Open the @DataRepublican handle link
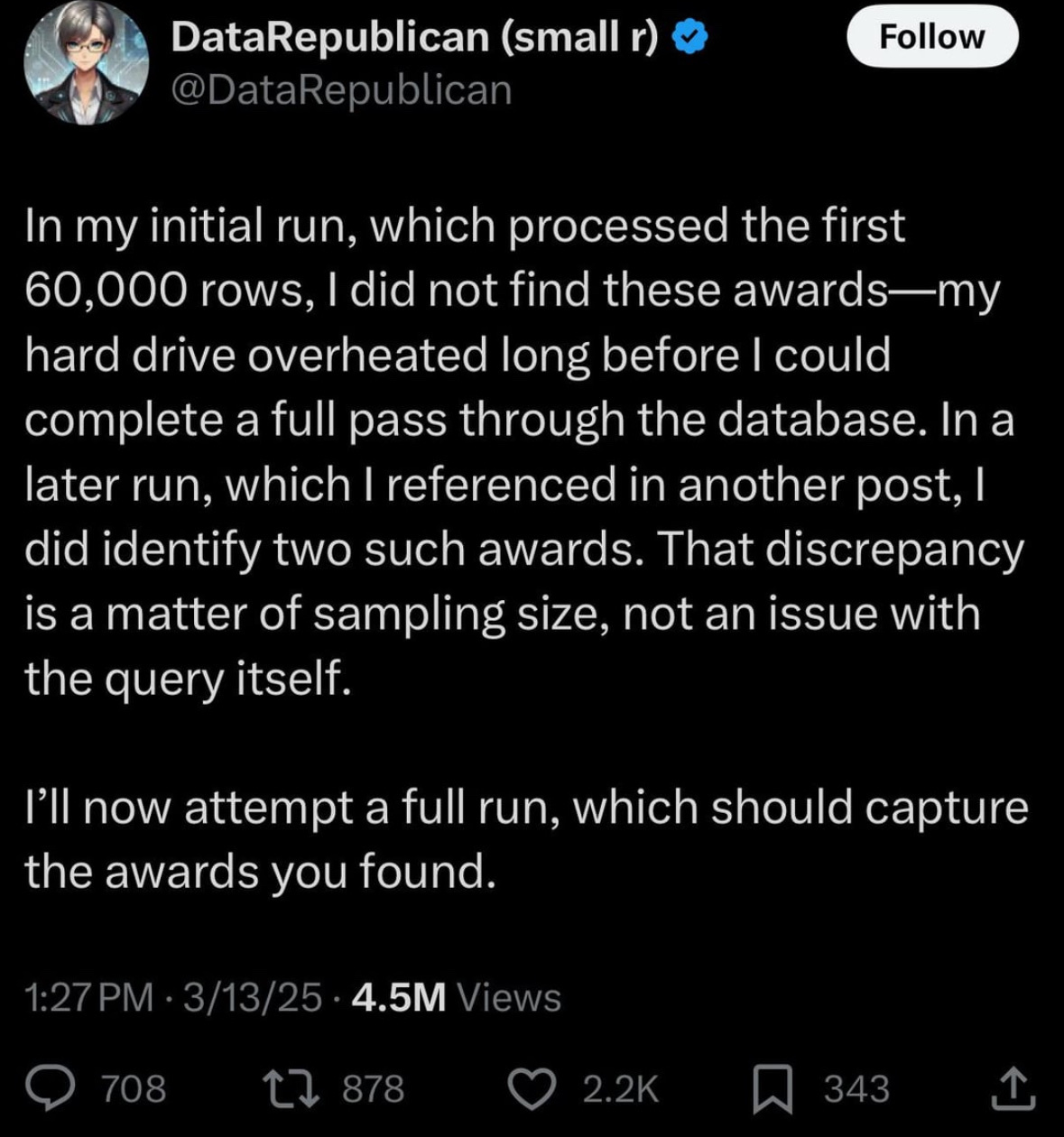The height and width of the screenshot is (1137, 1064). (341, 90)
